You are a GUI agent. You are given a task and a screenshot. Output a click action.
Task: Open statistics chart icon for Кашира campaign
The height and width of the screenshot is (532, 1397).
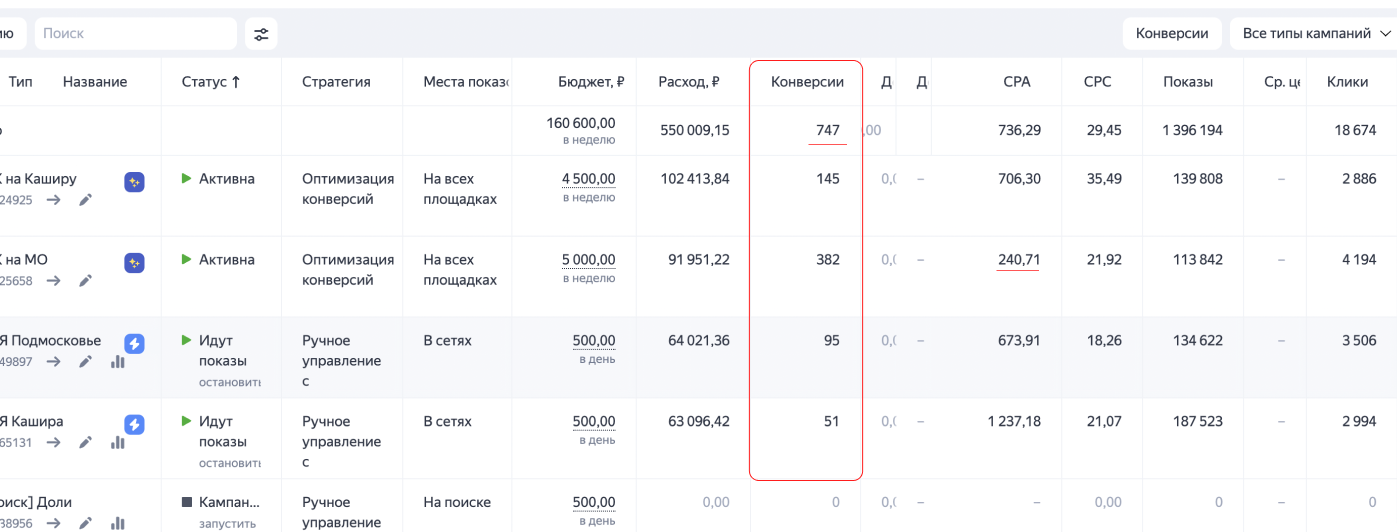[117, 443]
